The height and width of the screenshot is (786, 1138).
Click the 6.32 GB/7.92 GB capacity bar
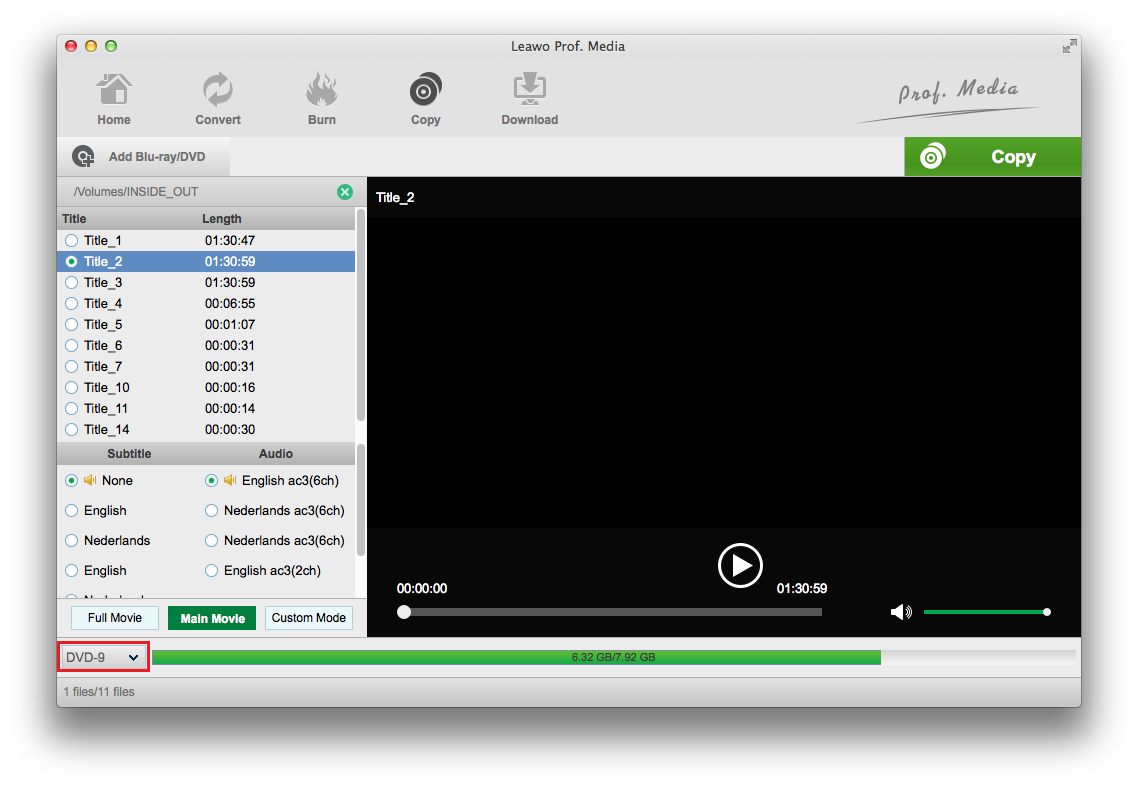click(614, 657)
